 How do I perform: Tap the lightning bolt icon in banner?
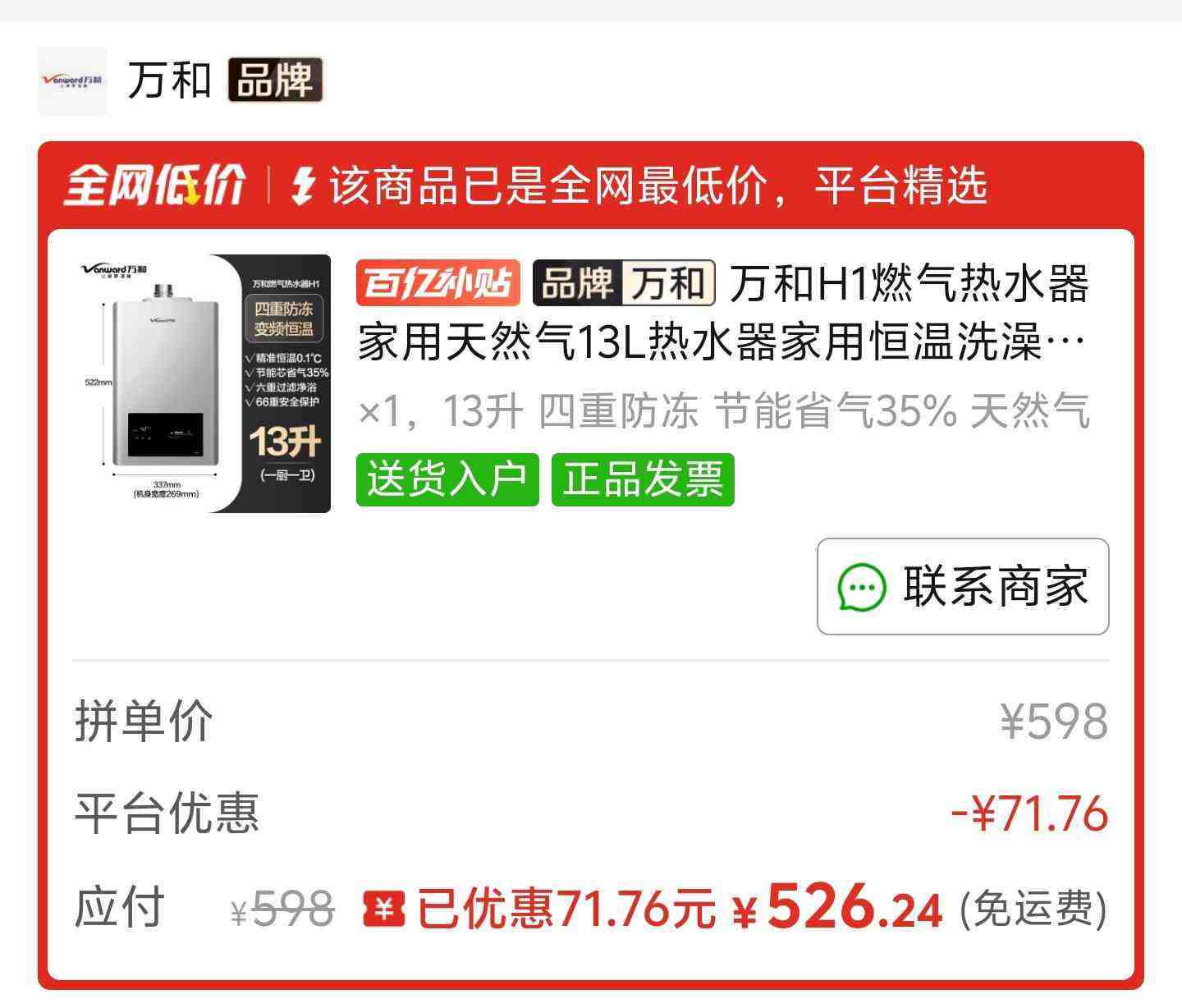tap(304, 186)
